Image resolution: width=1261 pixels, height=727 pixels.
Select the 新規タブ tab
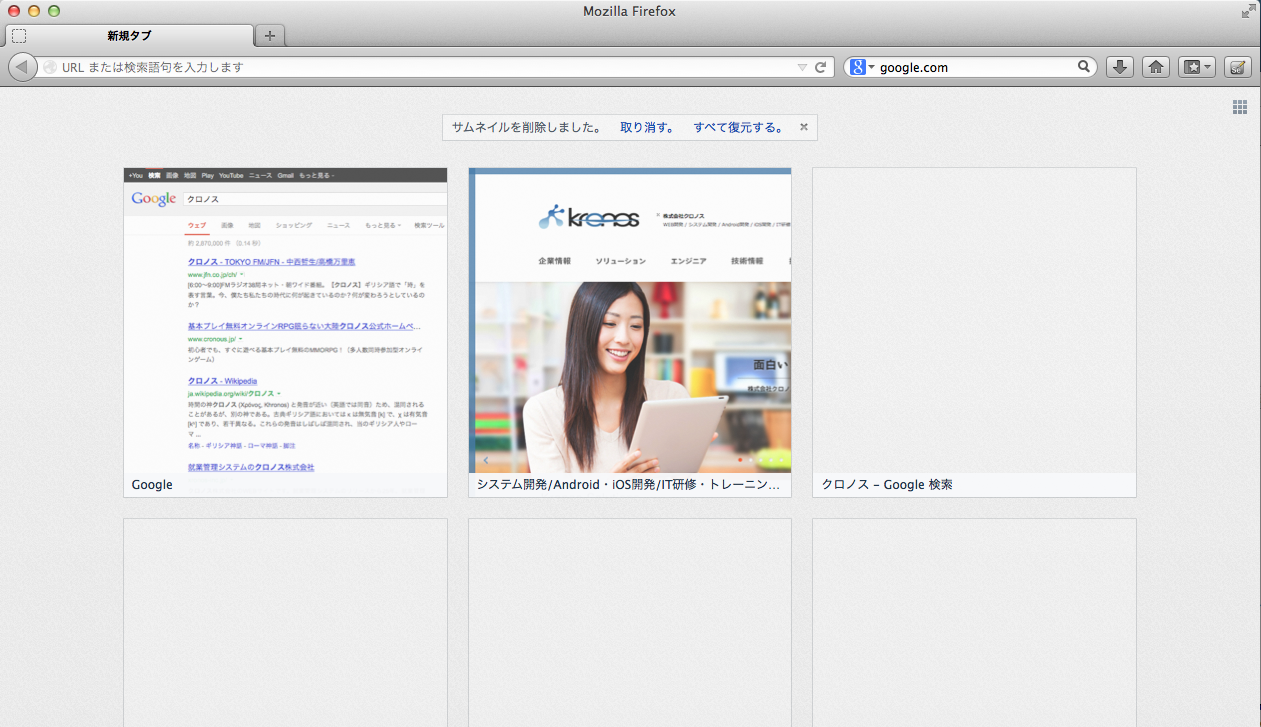tap(128, 36)
